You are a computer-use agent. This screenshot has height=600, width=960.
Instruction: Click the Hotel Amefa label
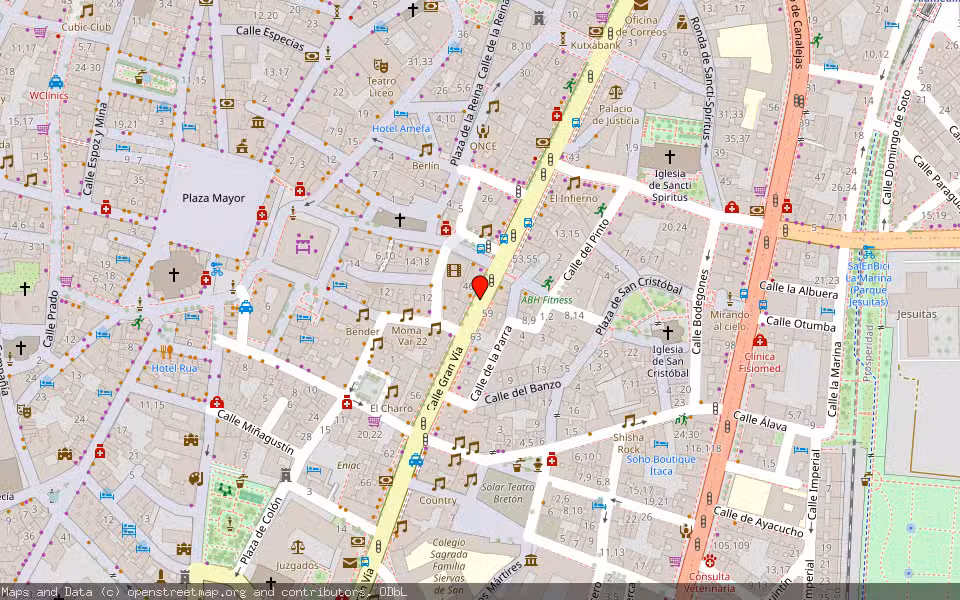tap(401, 129)
